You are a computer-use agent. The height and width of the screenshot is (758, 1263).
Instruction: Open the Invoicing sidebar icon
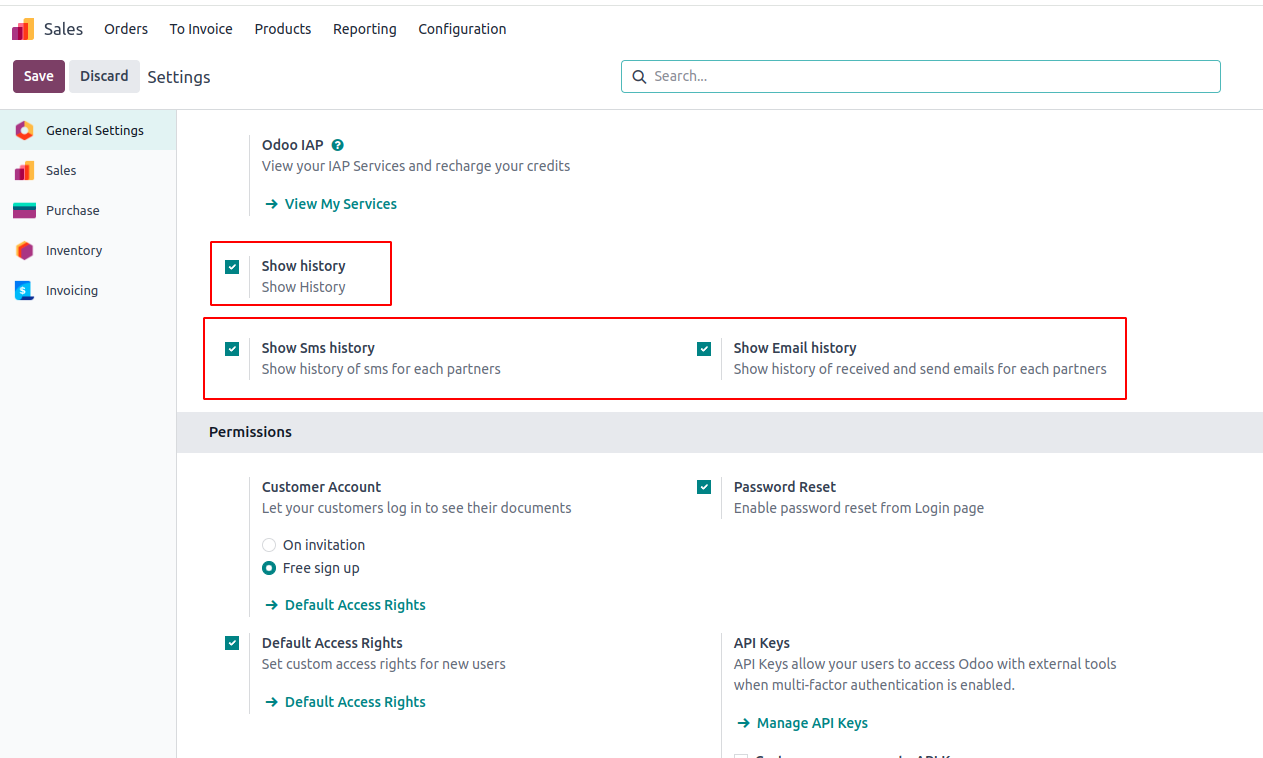25,291
